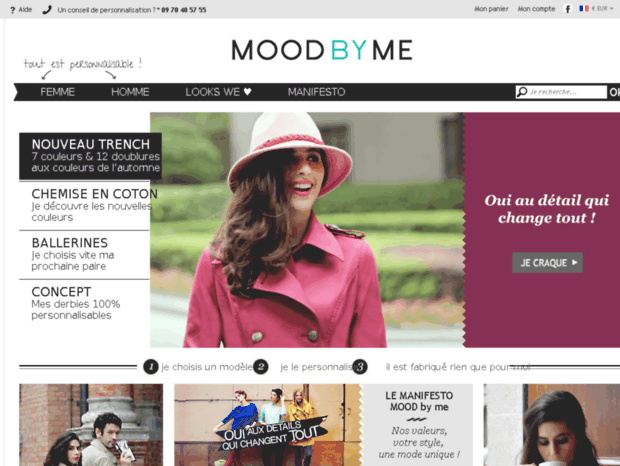
Task: Open the EUR currency dropdown
Action: click(602, 9)
